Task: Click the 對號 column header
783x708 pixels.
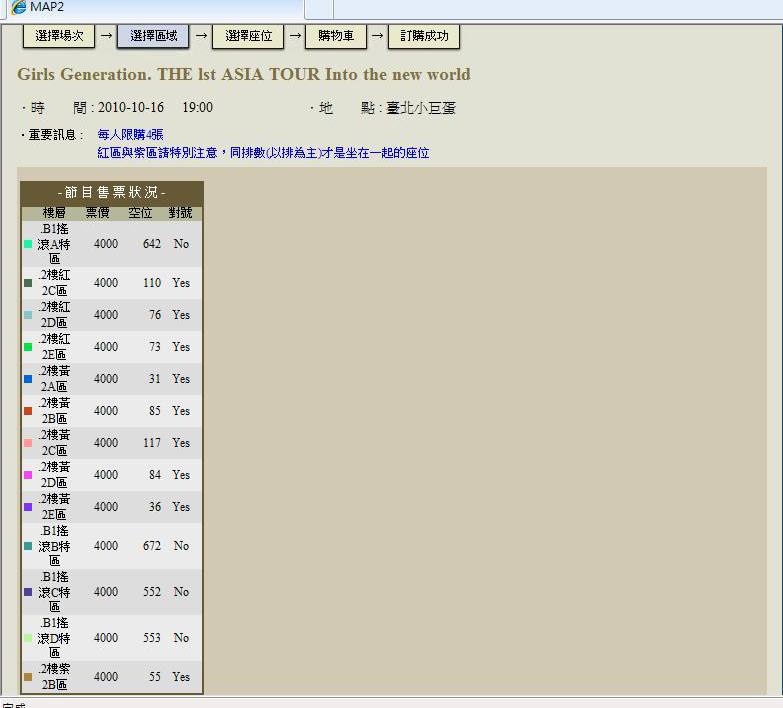Action: [x=180, y=213]
